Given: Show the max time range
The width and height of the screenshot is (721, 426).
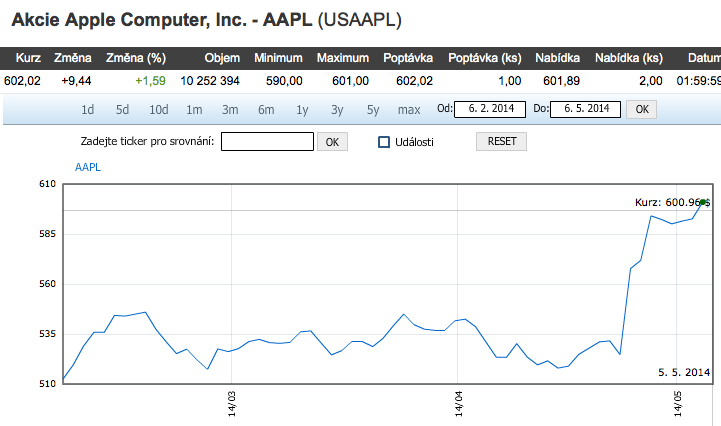Looking at the screenshot, I should pyautogui.click(x=409, y=109).
